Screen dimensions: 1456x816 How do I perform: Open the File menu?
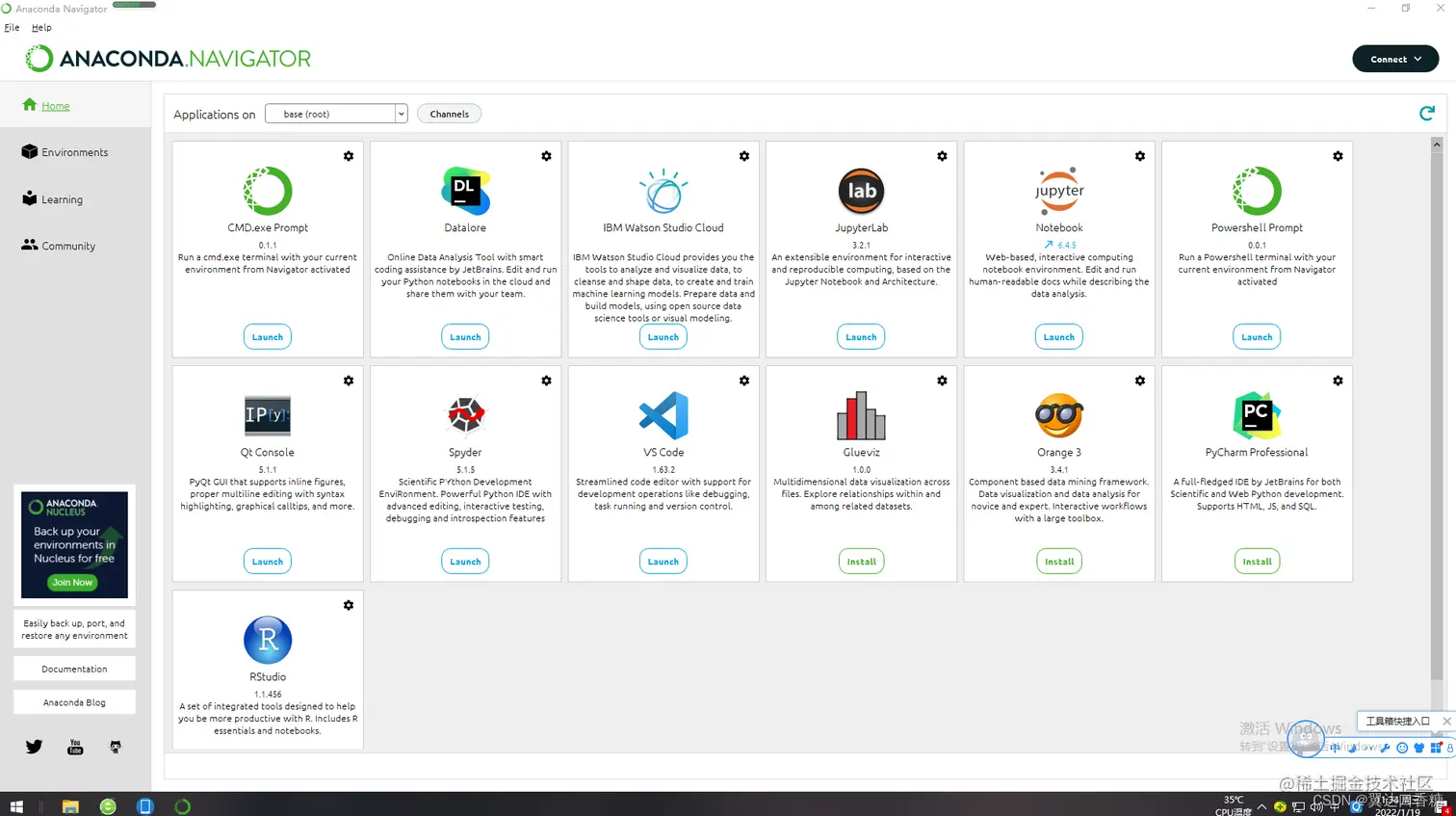(12, 27)
